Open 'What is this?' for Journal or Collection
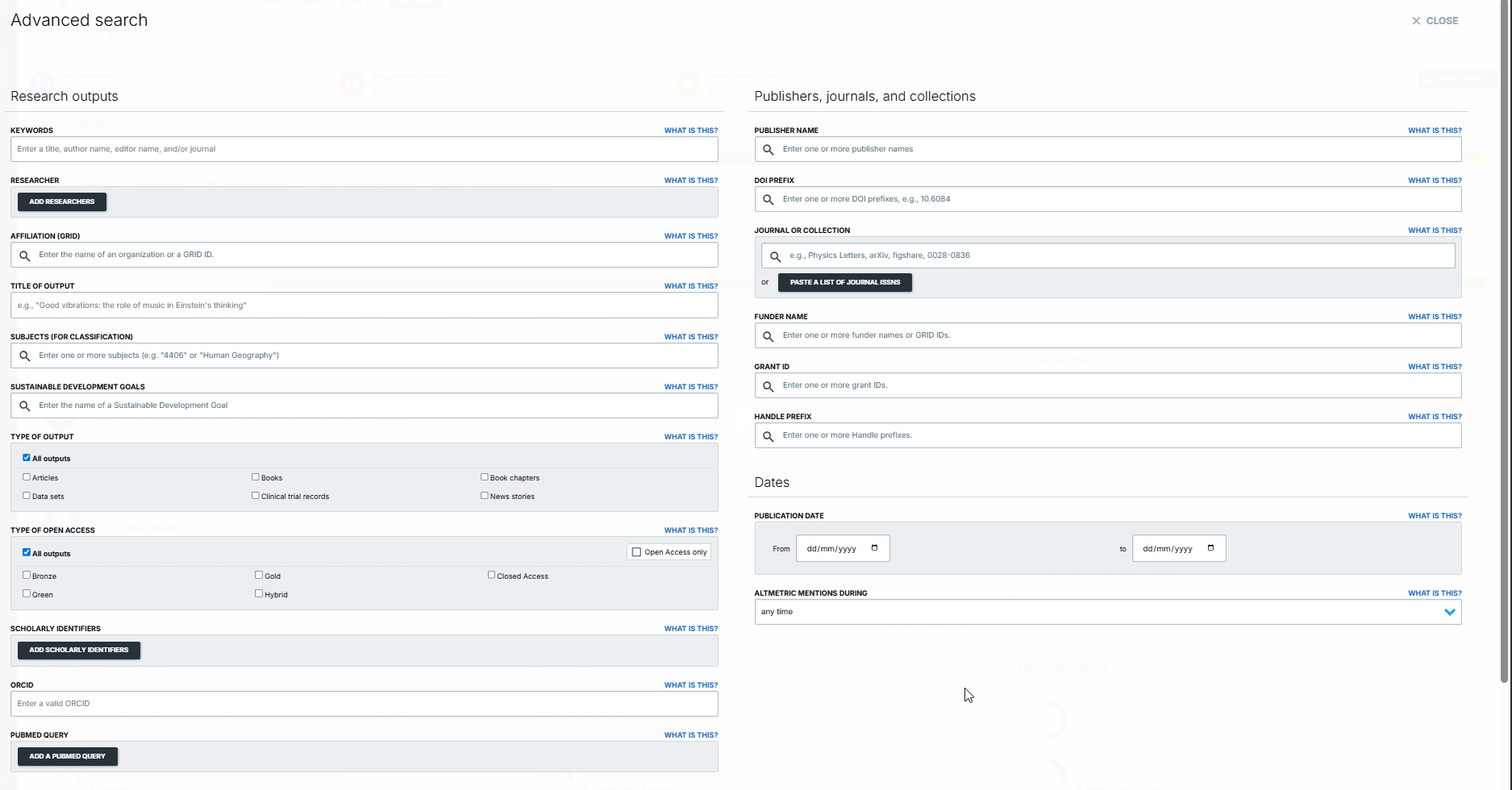The width and height of the screenshot is (1512, 790). 1435,231
